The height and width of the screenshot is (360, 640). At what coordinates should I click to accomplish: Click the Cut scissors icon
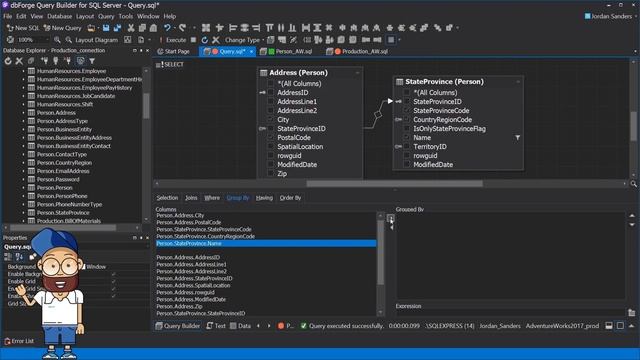tap(131, 28)
